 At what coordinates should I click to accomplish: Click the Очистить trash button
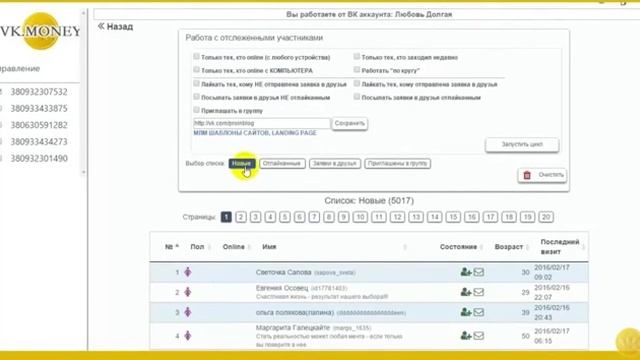(x=542, y=175)
